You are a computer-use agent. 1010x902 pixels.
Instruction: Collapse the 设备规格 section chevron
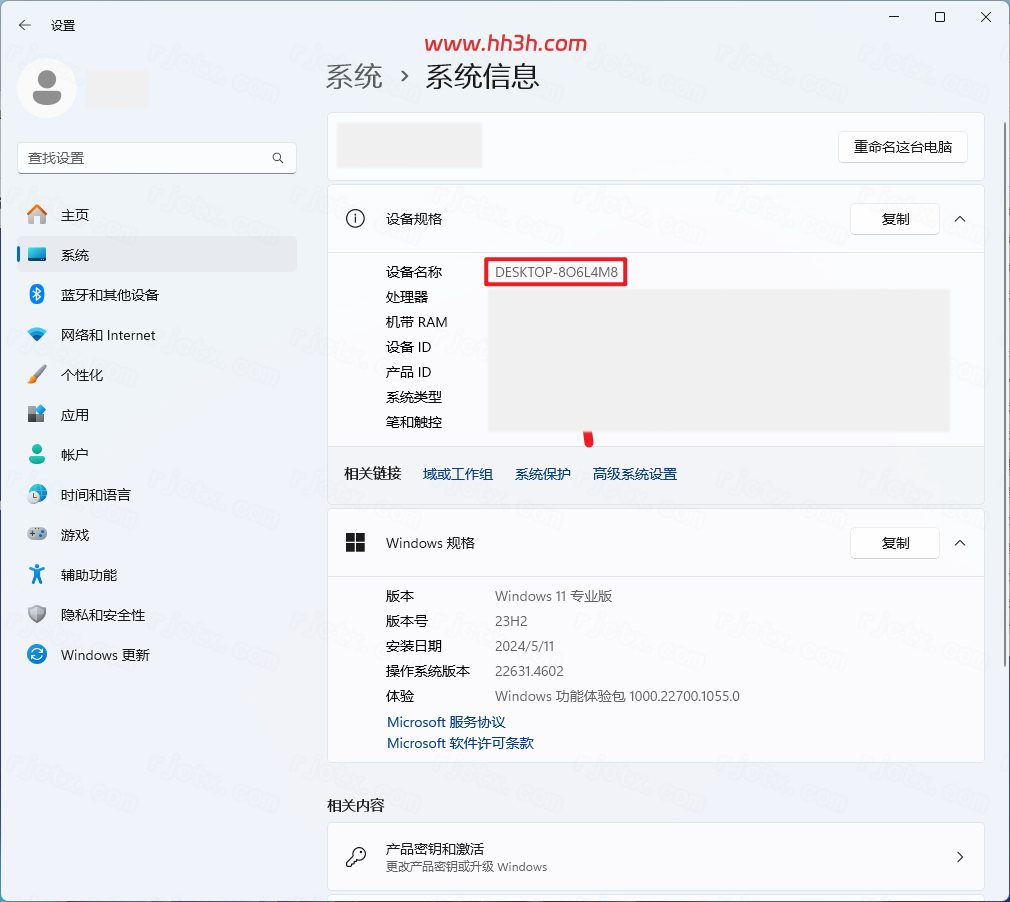tap(960, 219)
